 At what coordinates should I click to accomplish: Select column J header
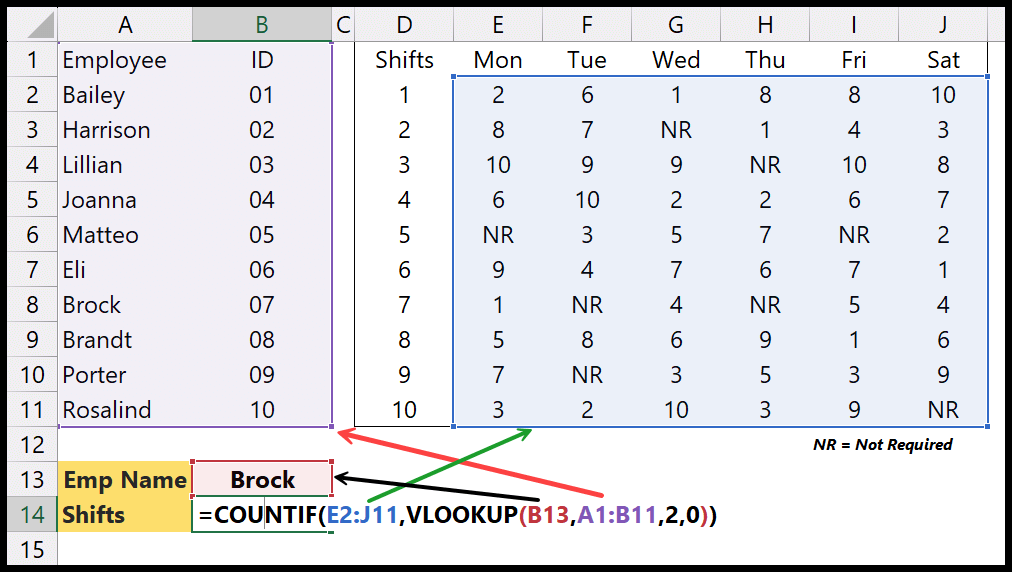coord(943,25)
